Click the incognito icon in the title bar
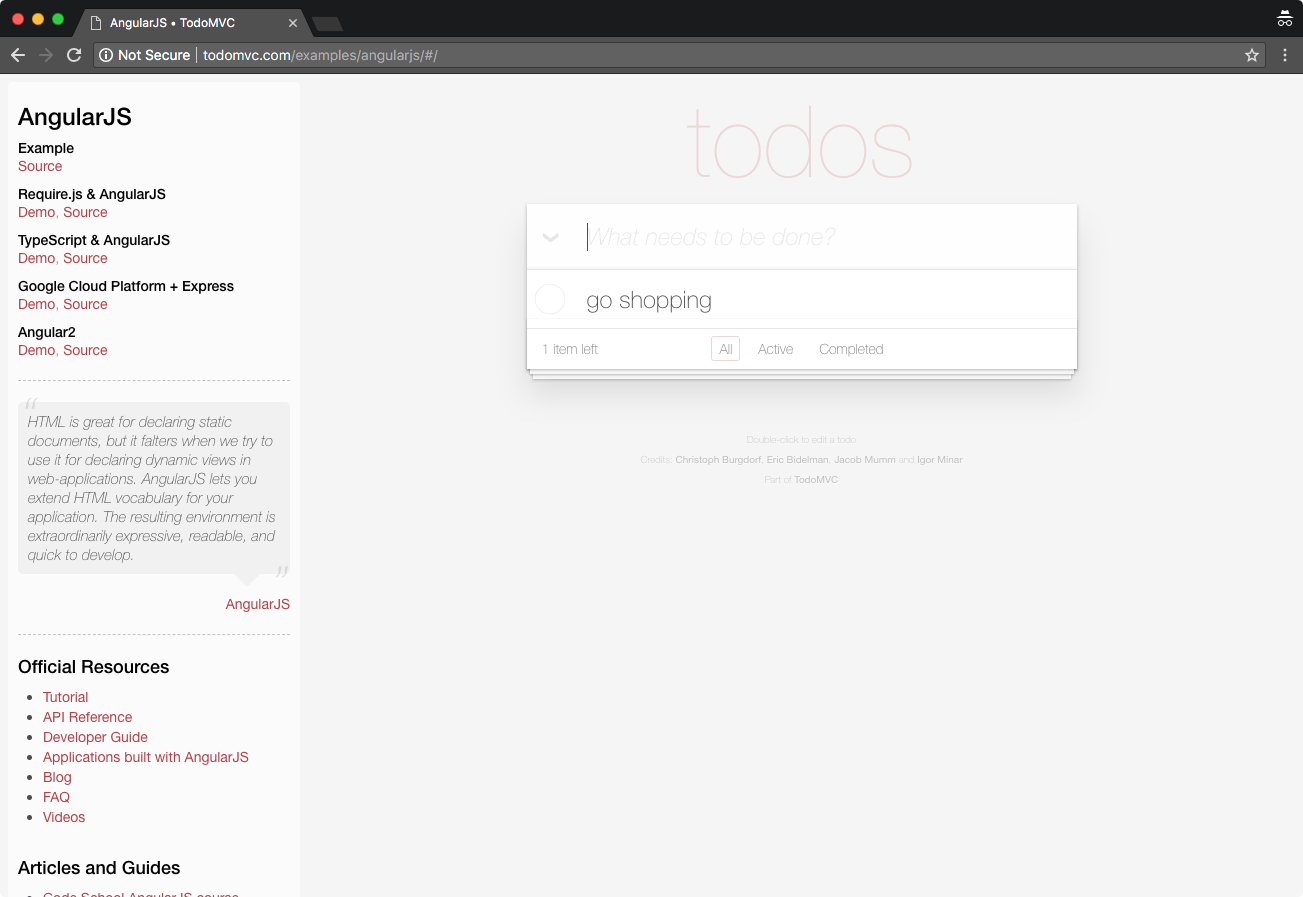Image resolution: width=1303 pixels, height=897 pixels. (1285, 18)
